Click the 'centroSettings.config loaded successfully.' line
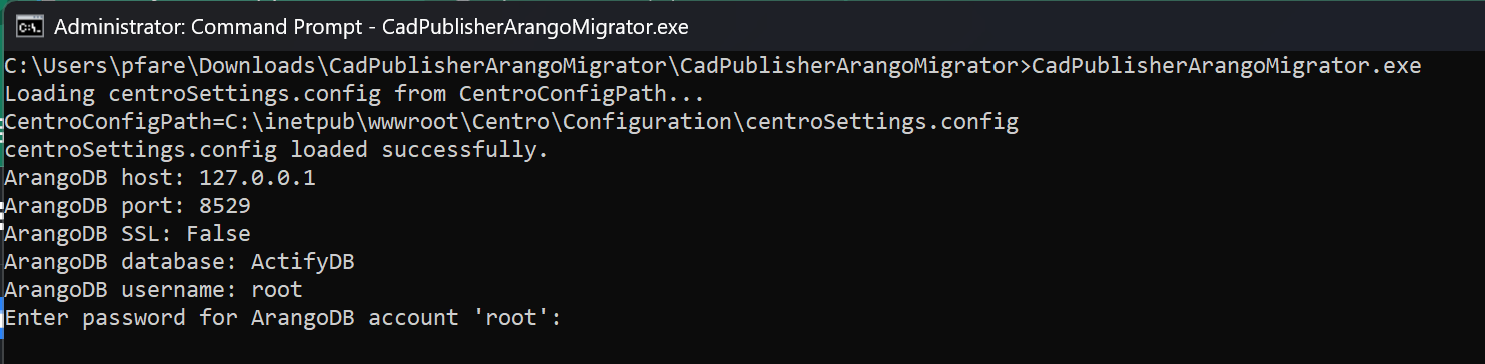This screenshot has height=364, width=1485. [x=278, y=151]
